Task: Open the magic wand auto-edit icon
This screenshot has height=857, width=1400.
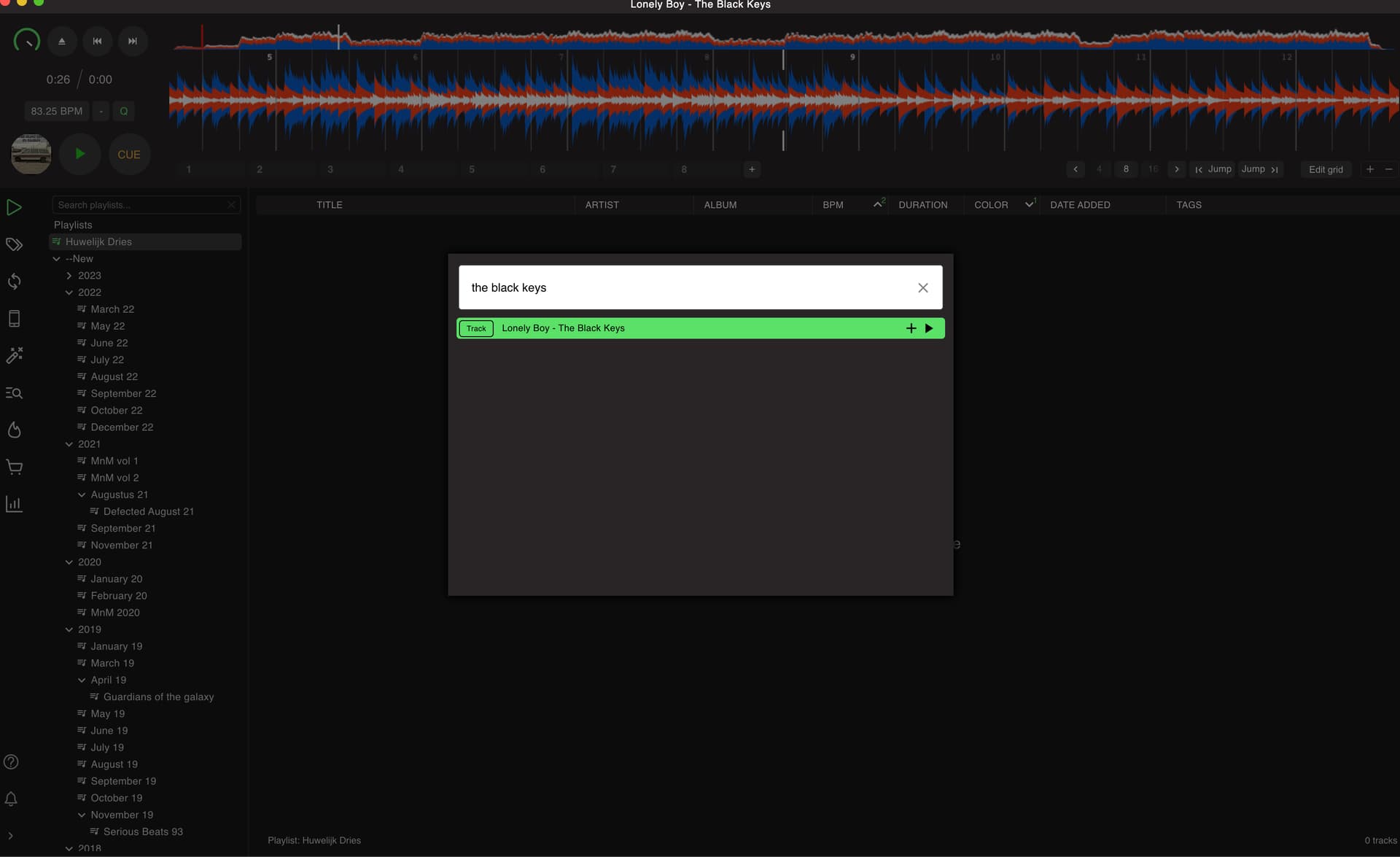Action: click(x=14, y=355)
